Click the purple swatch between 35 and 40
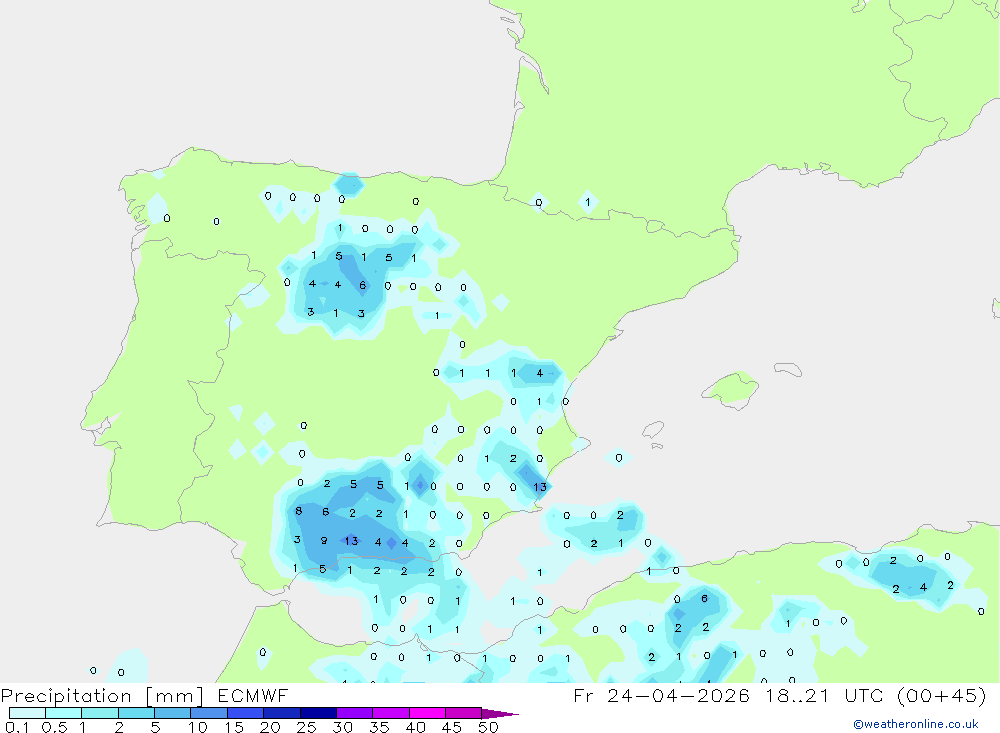The width and height of the screenshot is (1000, 733). tap(390, 713)
